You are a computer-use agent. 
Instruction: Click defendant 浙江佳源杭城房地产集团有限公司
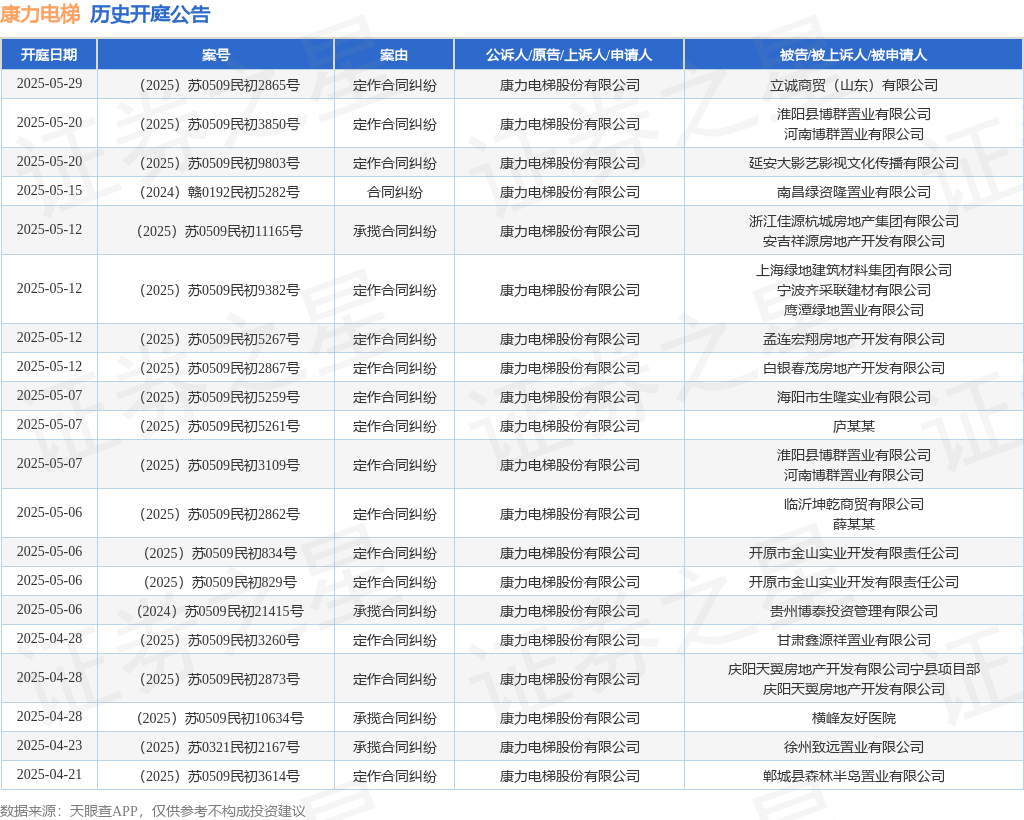tap(854, 221)
